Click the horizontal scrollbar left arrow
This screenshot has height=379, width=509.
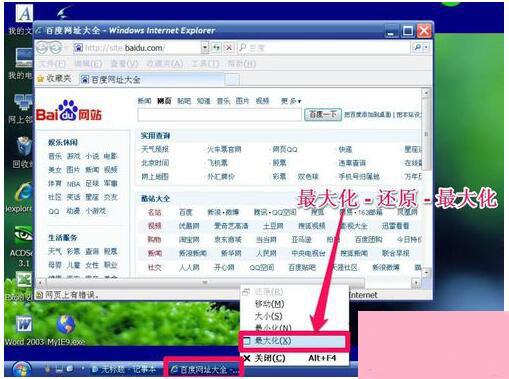pyautogui.click(x=40, y=283)
